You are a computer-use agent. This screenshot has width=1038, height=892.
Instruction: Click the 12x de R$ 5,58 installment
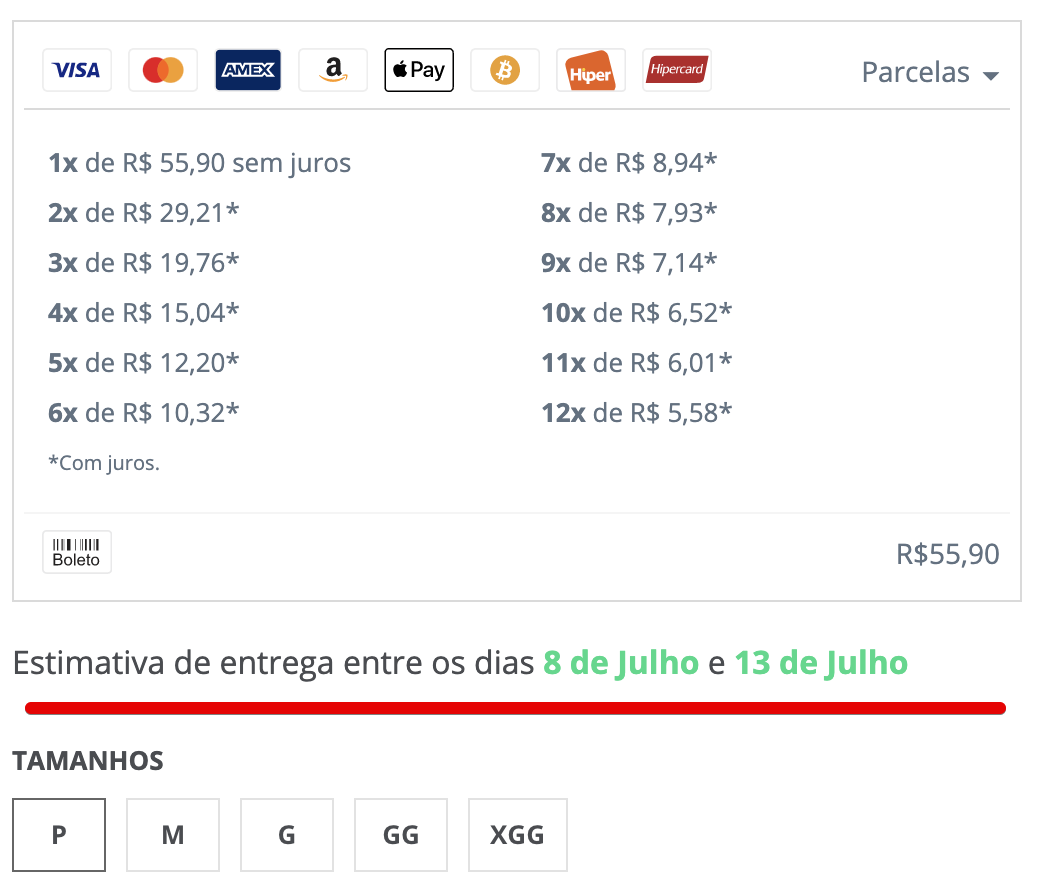637,413
